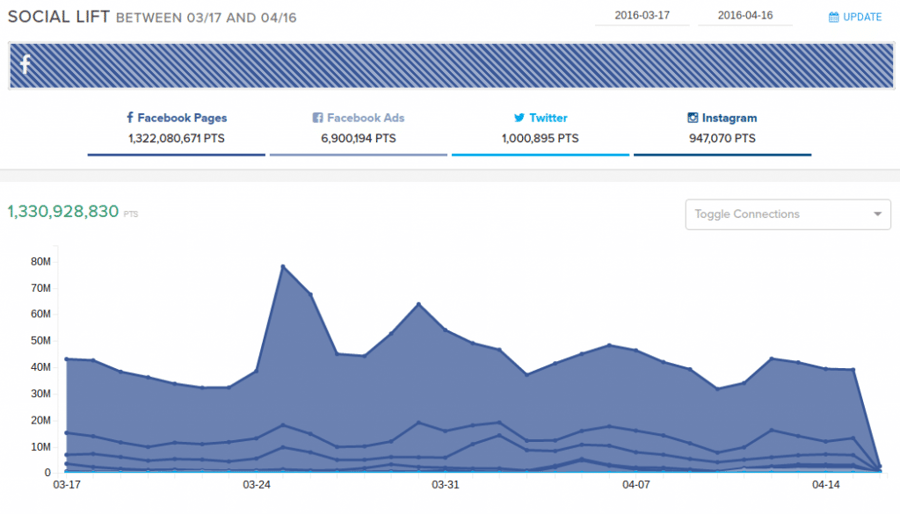Click the total 1,330,928,830 points value
This screenshot has width=900, height=514.
point(63,212)
